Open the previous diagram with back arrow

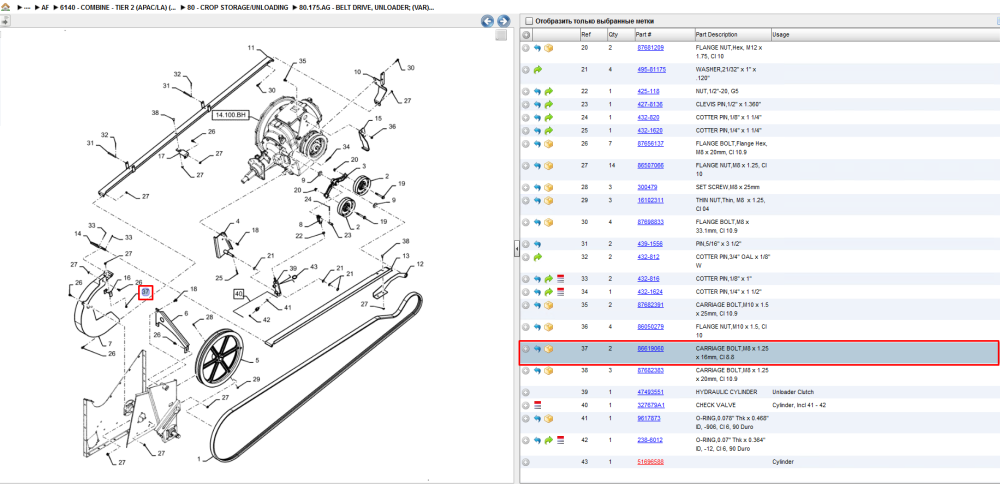point(488,21)
